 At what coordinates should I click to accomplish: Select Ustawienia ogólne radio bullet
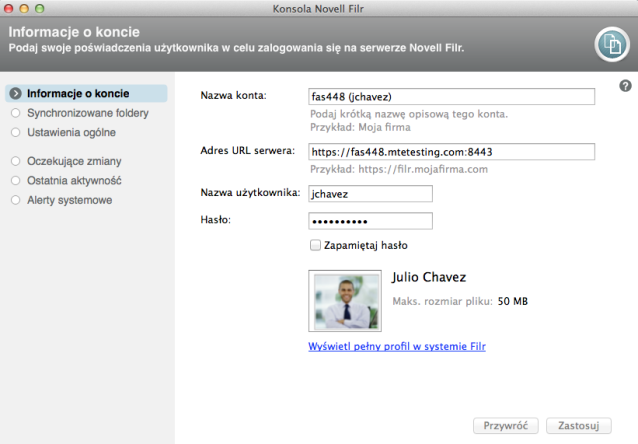[x=15, y=133]
